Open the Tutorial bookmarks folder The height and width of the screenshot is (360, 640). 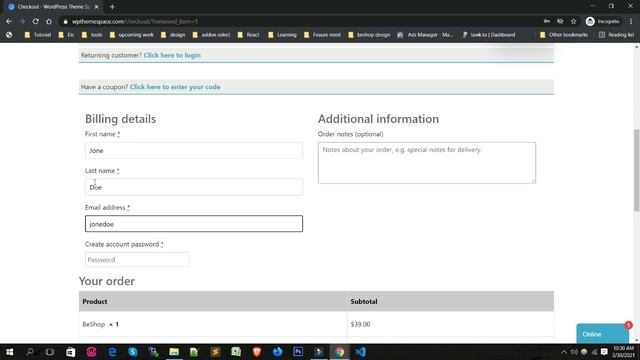tap(38, 35)
